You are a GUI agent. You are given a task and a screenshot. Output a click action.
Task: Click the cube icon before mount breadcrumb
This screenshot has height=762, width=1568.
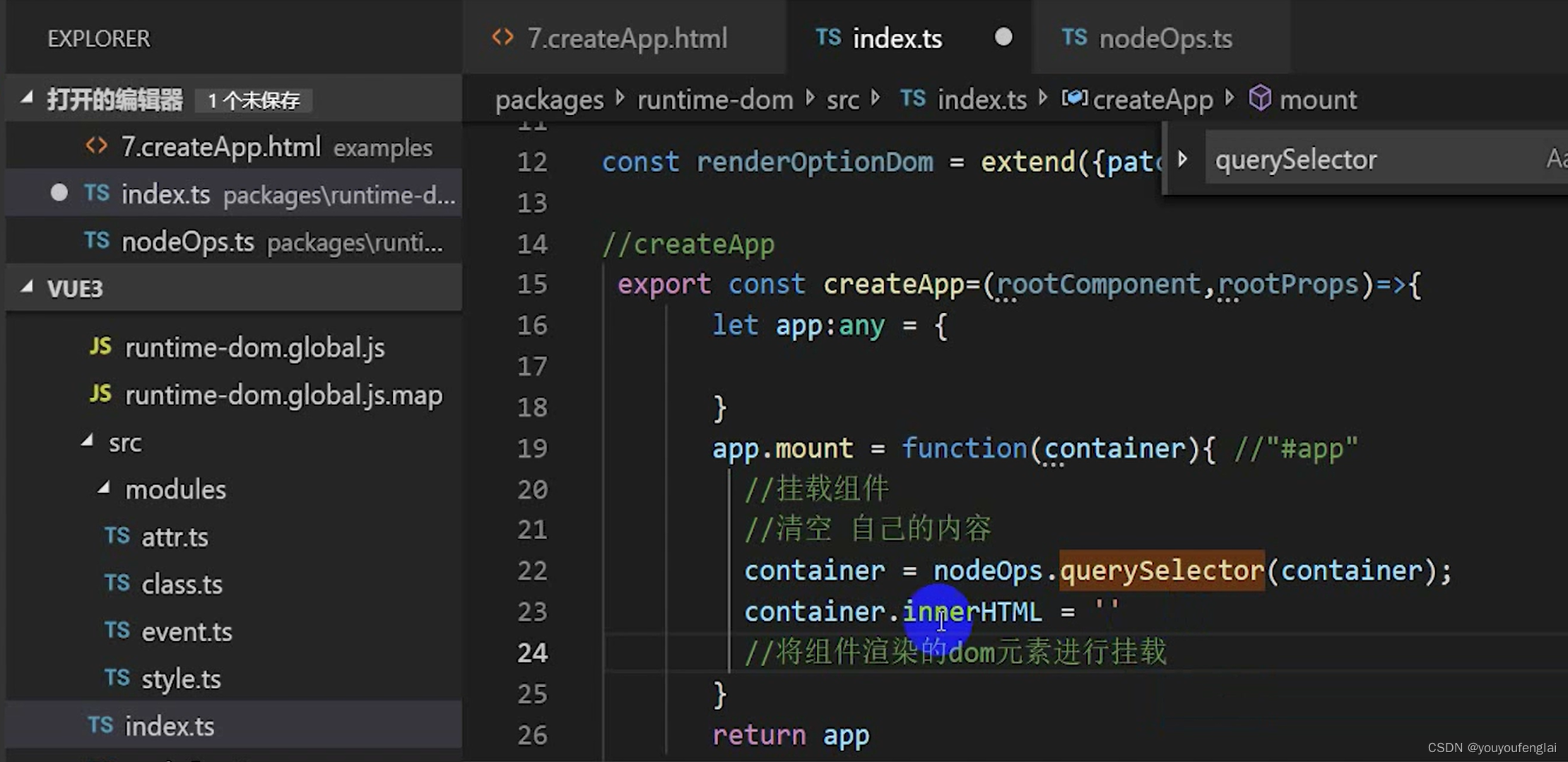point(1260,98)
